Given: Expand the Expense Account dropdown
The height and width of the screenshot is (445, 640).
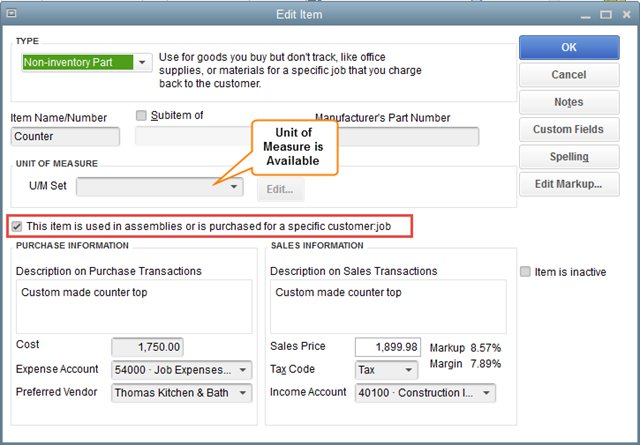Looking at the screenshot, I should pos(245,370).
